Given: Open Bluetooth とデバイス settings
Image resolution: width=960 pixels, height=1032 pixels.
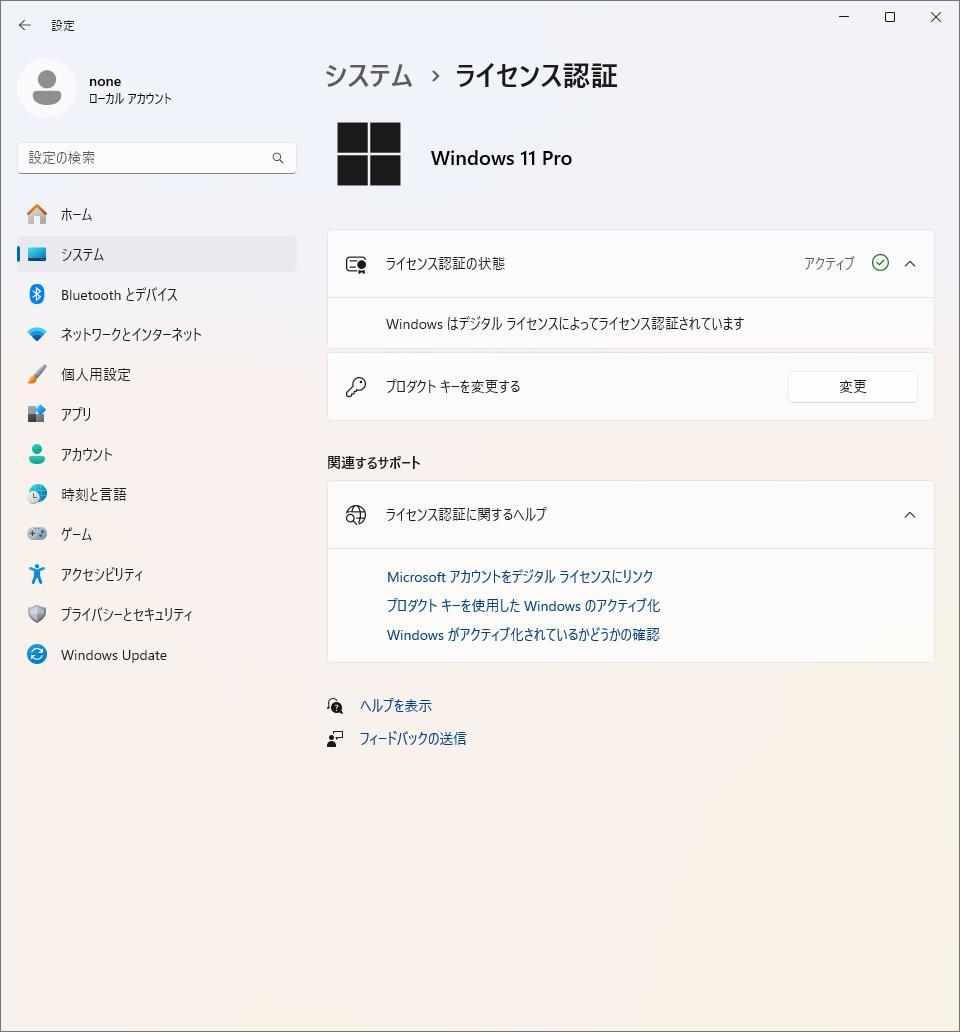Looking at the screenshot, I should pos(157,294).
